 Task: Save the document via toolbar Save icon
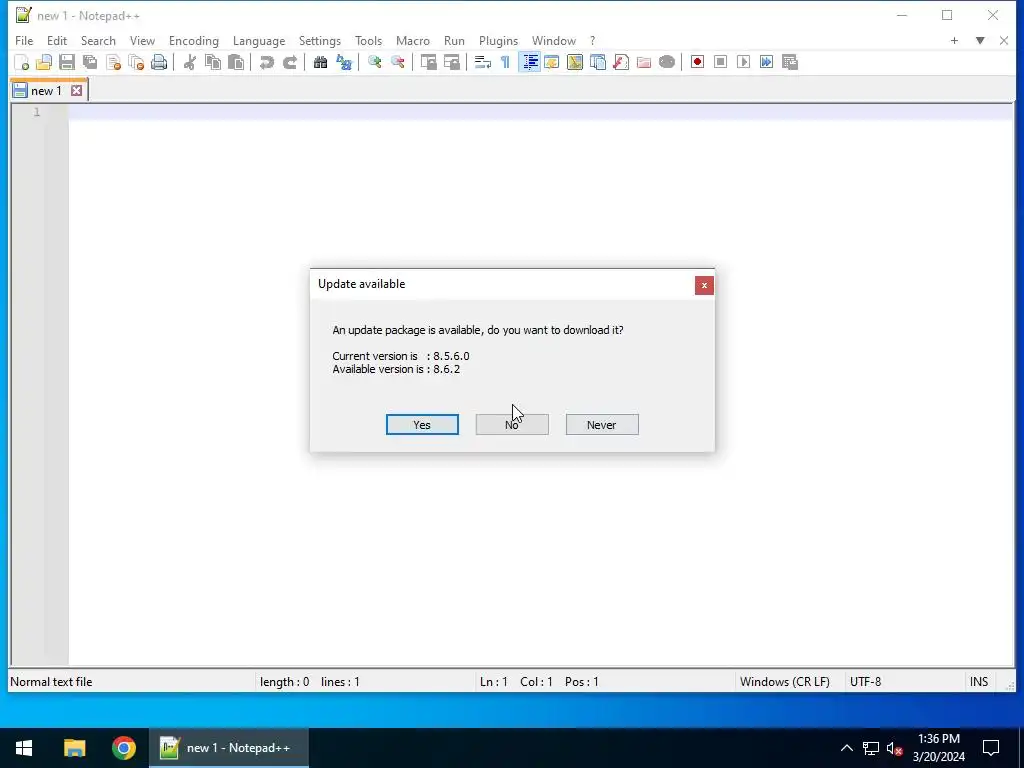point(67,62)
